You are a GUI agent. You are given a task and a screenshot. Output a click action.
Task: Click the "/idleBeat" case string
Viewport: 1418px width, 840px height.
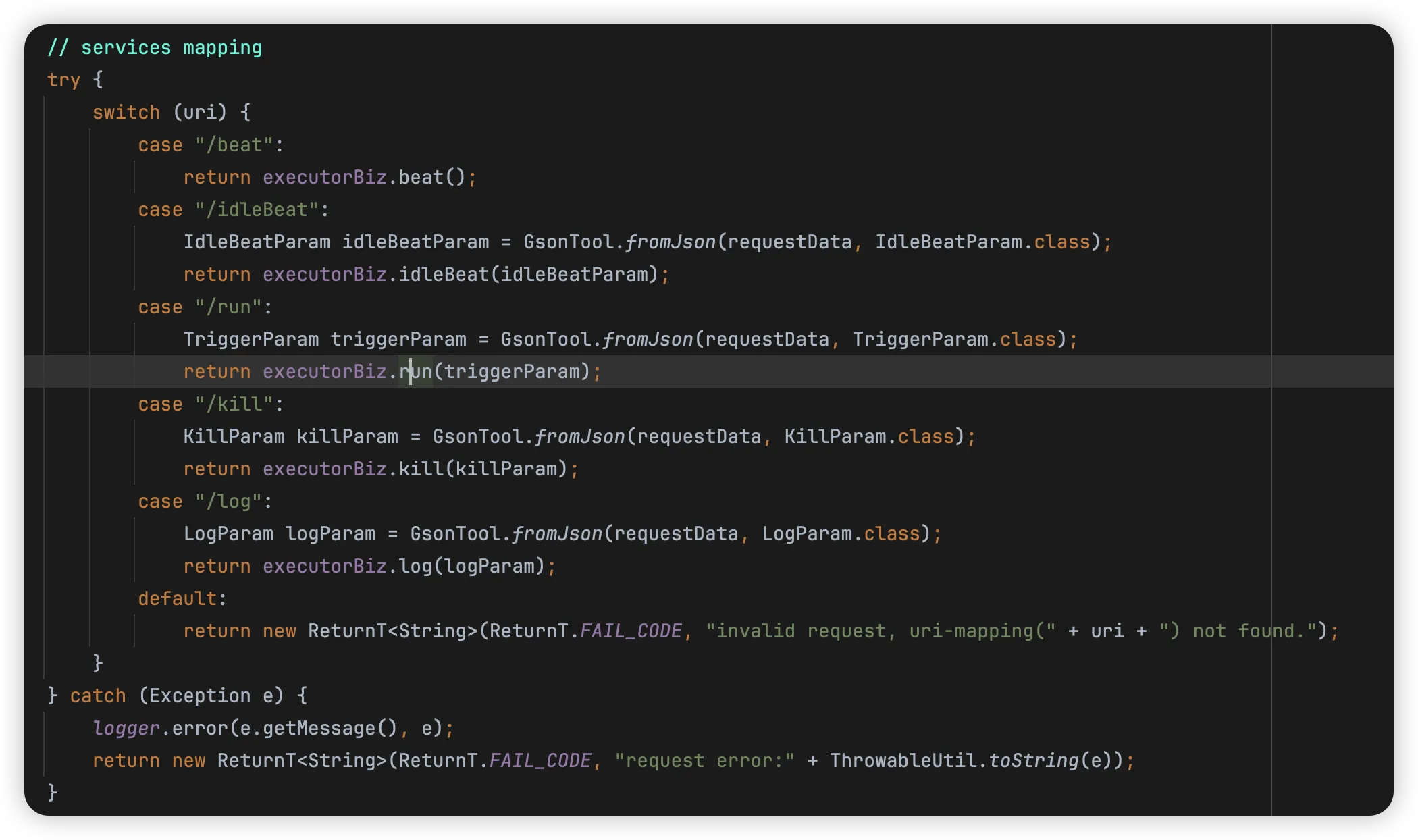point(256,210)
